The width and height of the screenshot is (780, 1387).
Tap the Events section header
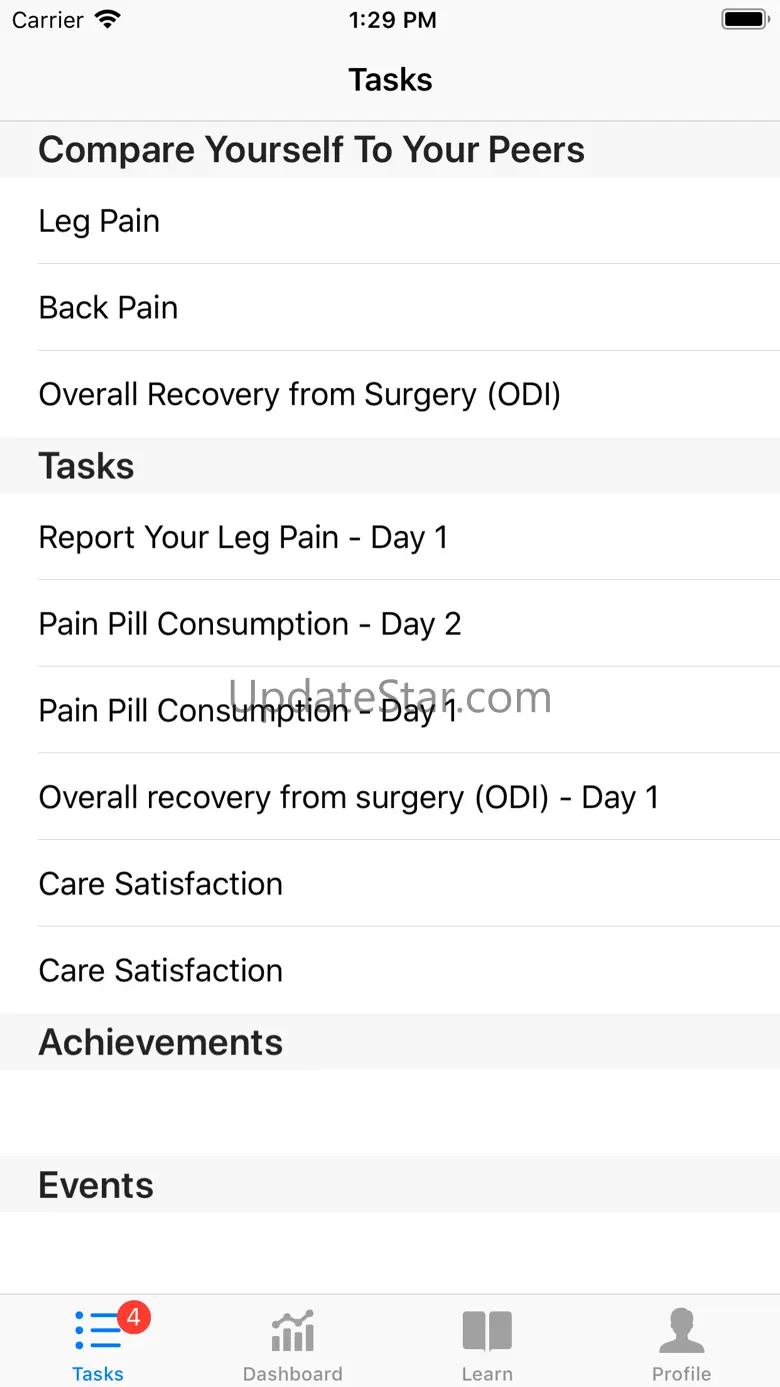point(96,1185)
